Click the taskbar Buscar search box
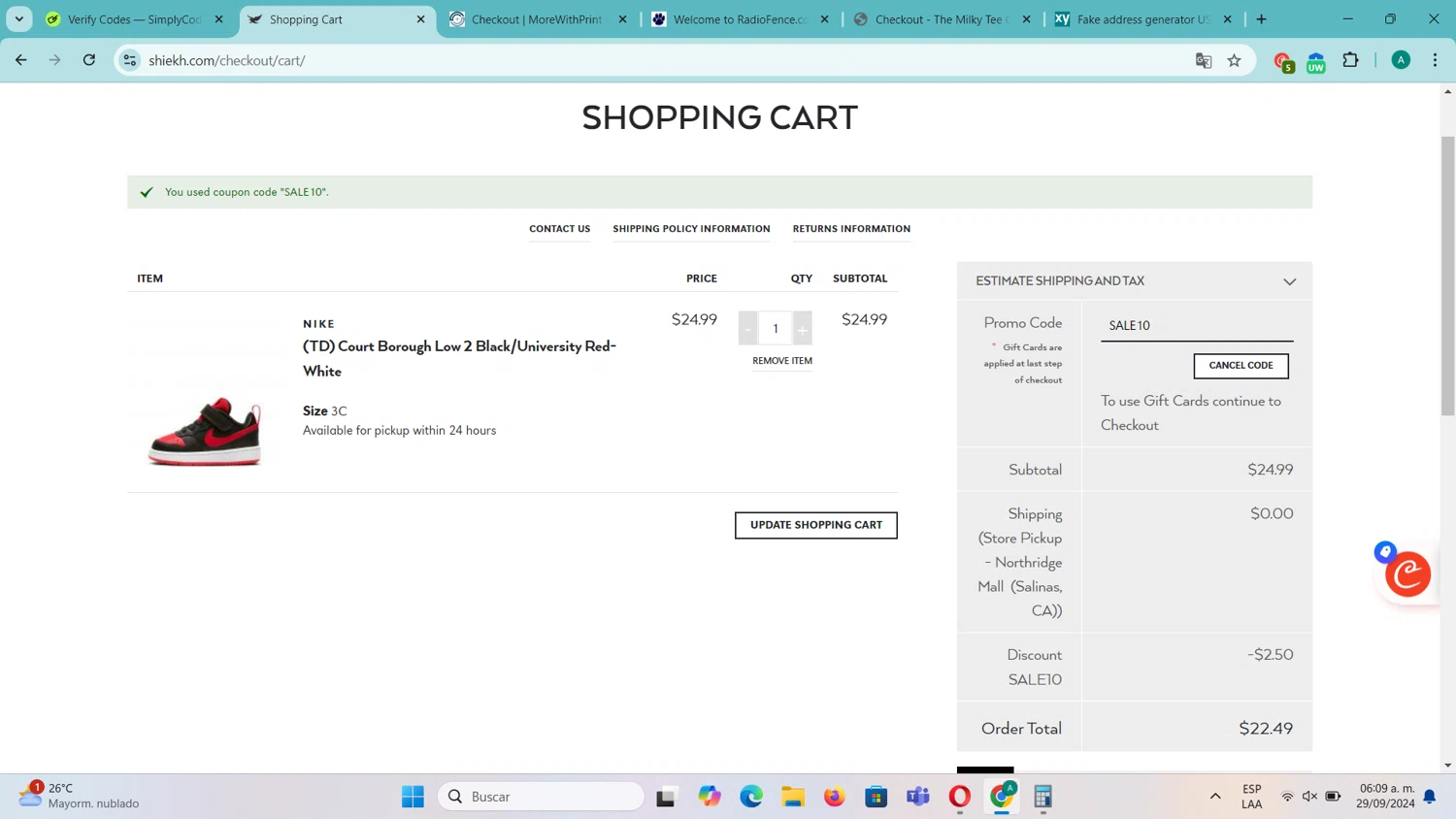Image resolution: width=1456 pixels, height=819 pixels. tap(542, 797)
